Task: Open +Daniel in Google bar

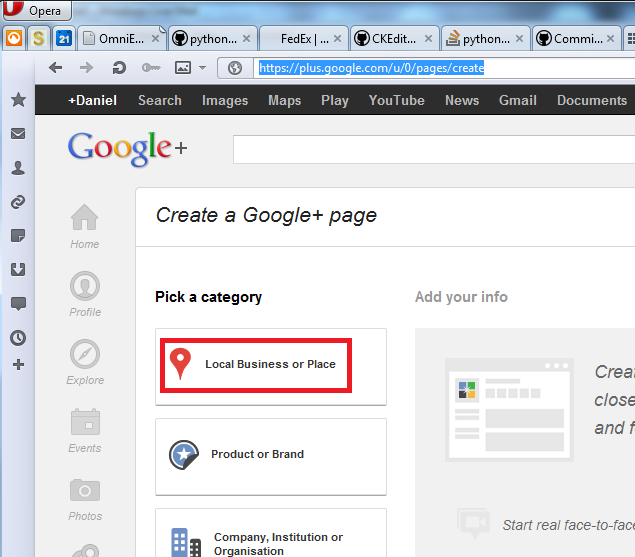Action: pos(93,100)
